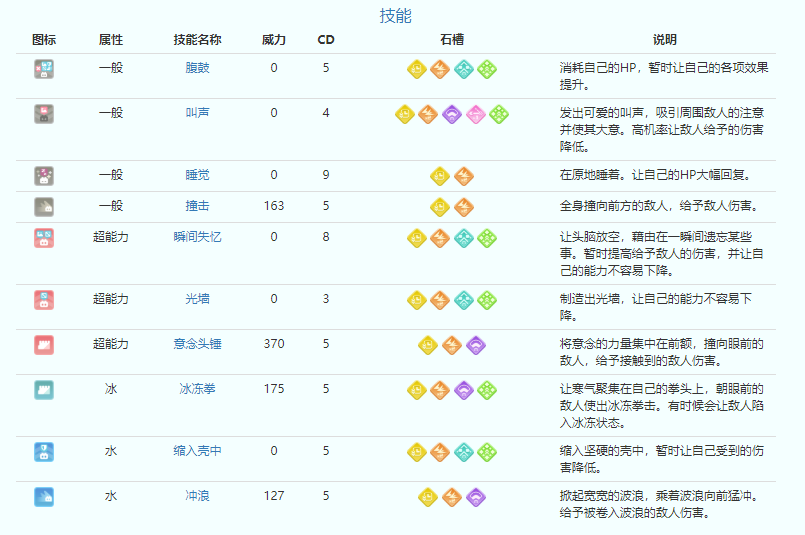
Task: Click the pink stone slot in 叫声 row
Action: click(x=475, y=114)
